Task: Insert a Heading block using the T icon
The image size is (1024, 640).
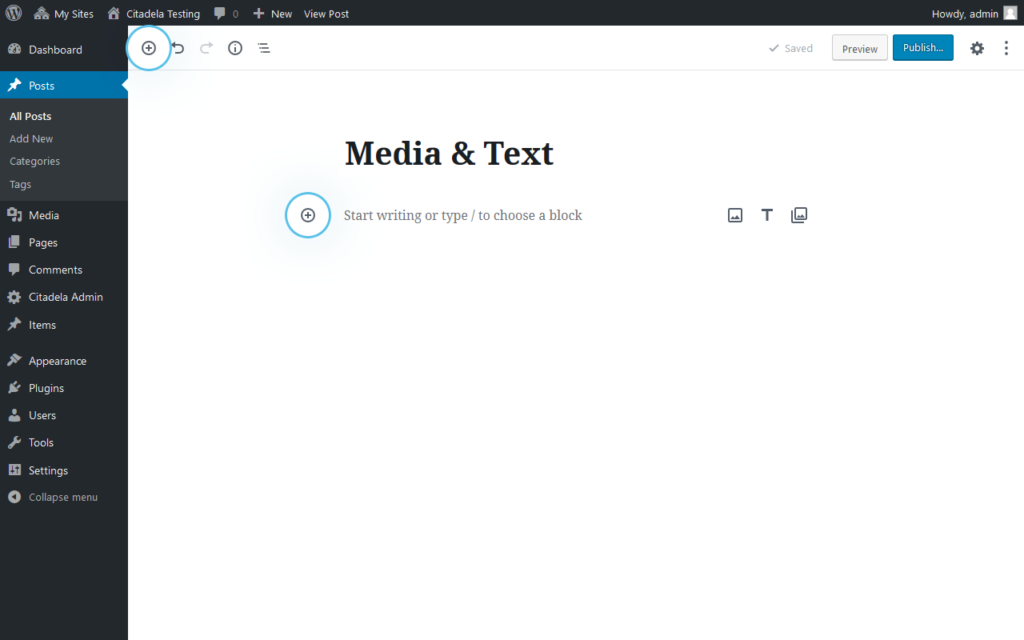Action: click(x=767, y=214)
